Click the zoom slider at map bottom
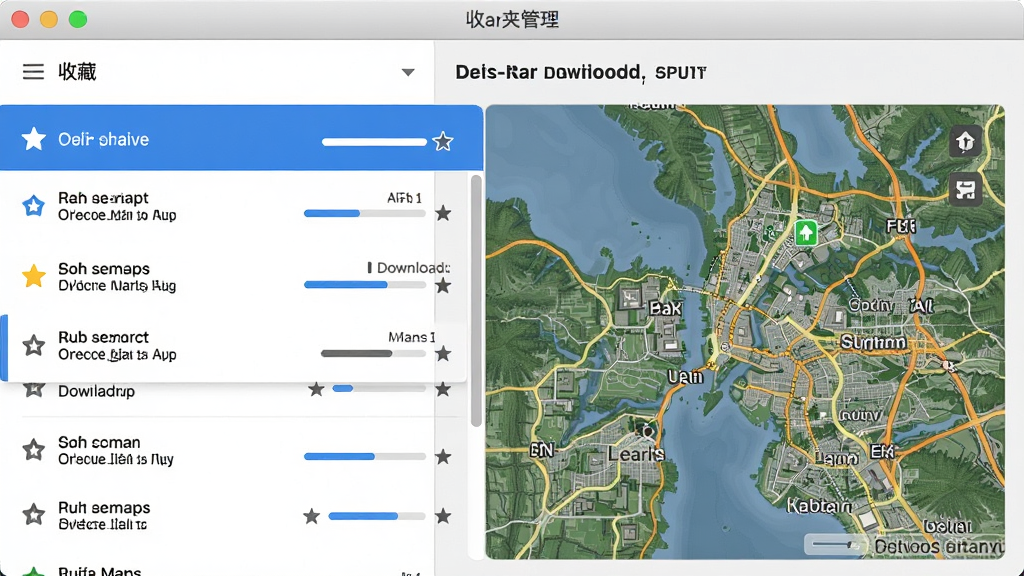 click(835, 545)
